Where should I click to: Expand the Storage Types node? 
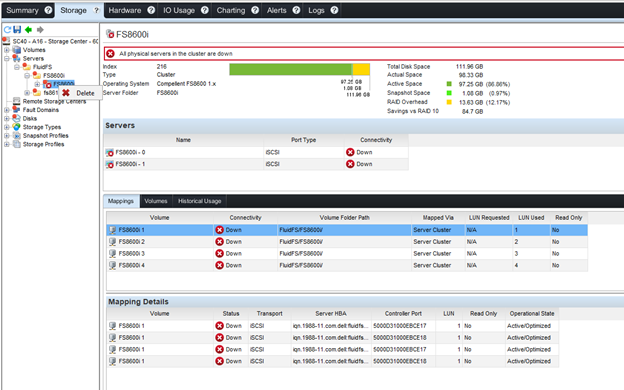coord(7,127)
